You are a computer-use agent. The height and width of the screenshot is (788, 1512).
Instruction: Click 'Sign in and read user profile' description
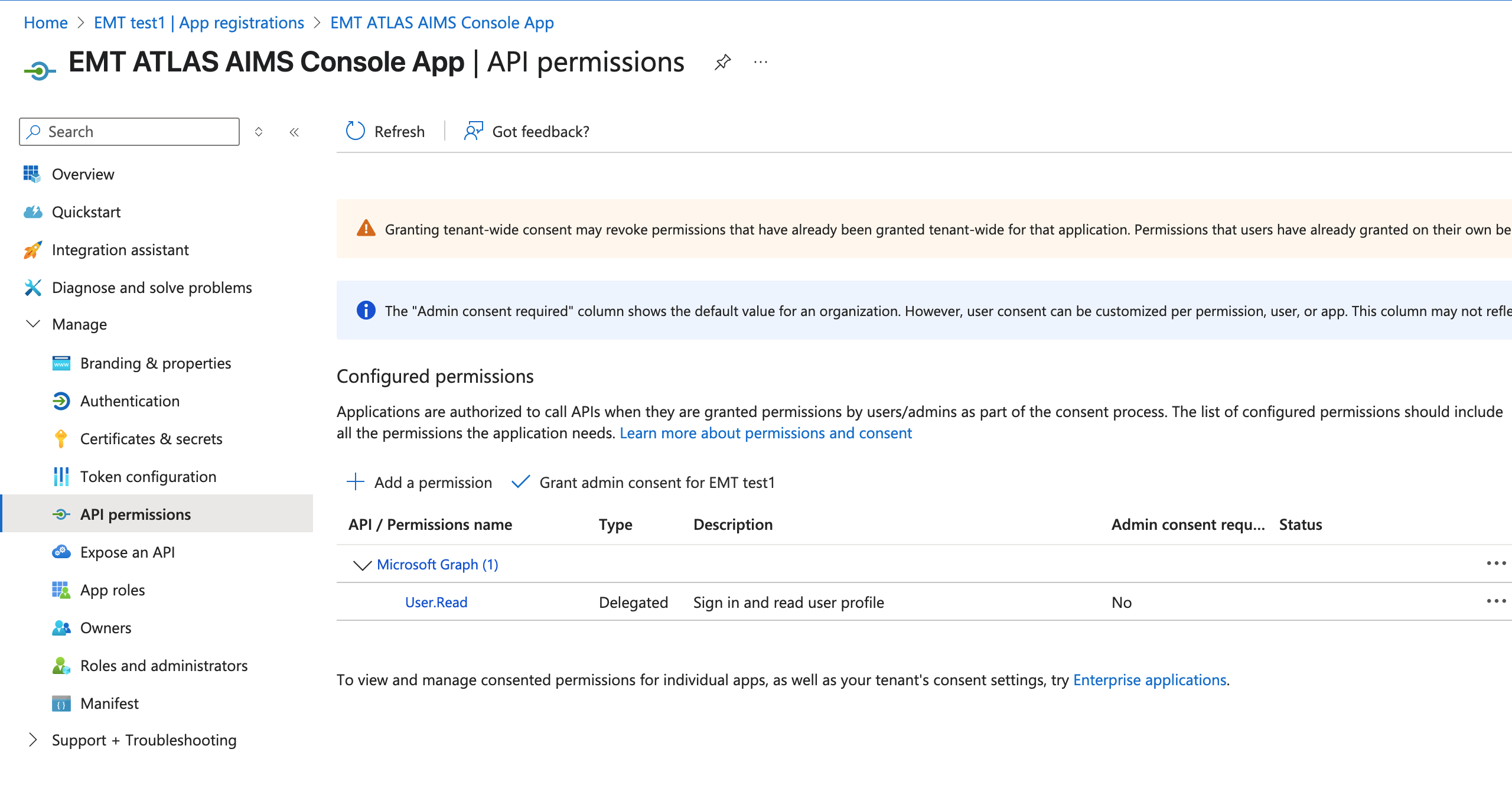tap(788, 602)
